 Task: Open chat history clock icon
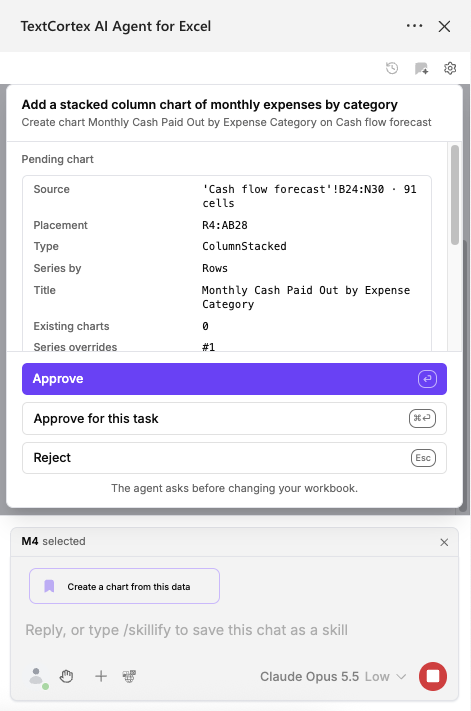coord(392,68)
